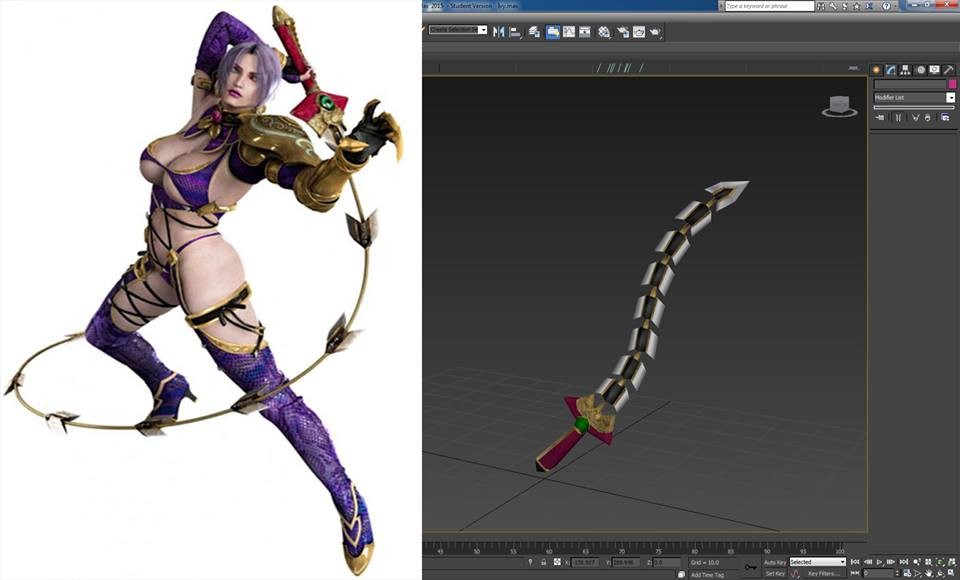Image resolution: width=960 pixels, height=580 pixels.
Task: Switch to the Hierarchy panel tab
Action: coord(905,70)
